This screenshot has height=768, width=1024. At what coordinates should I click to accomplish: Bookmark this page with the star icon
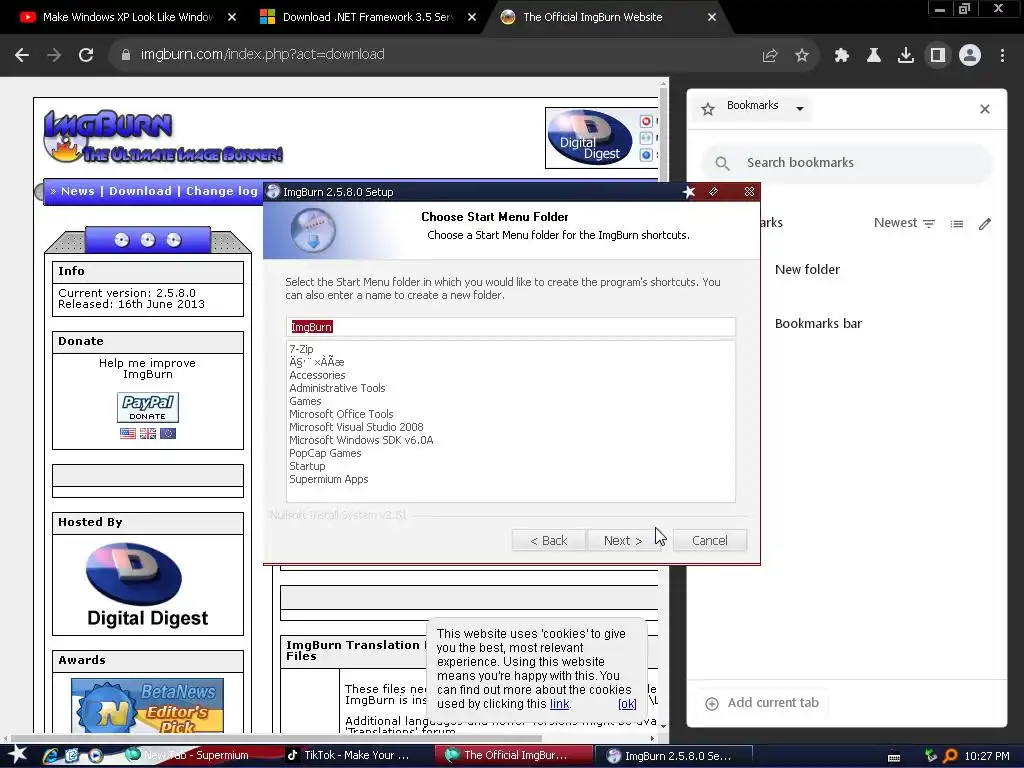(x=802, y=56)
